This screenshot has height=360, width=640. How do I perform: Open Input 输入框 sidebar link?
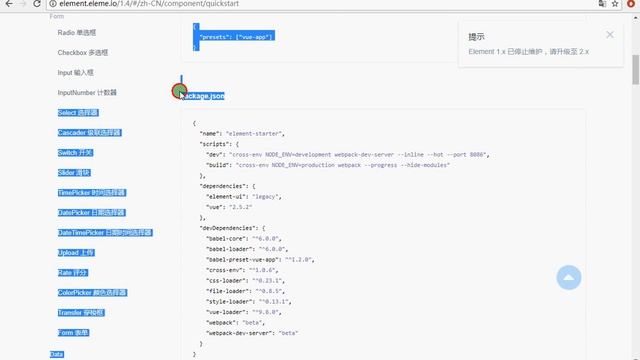click(x=76, y=73)
